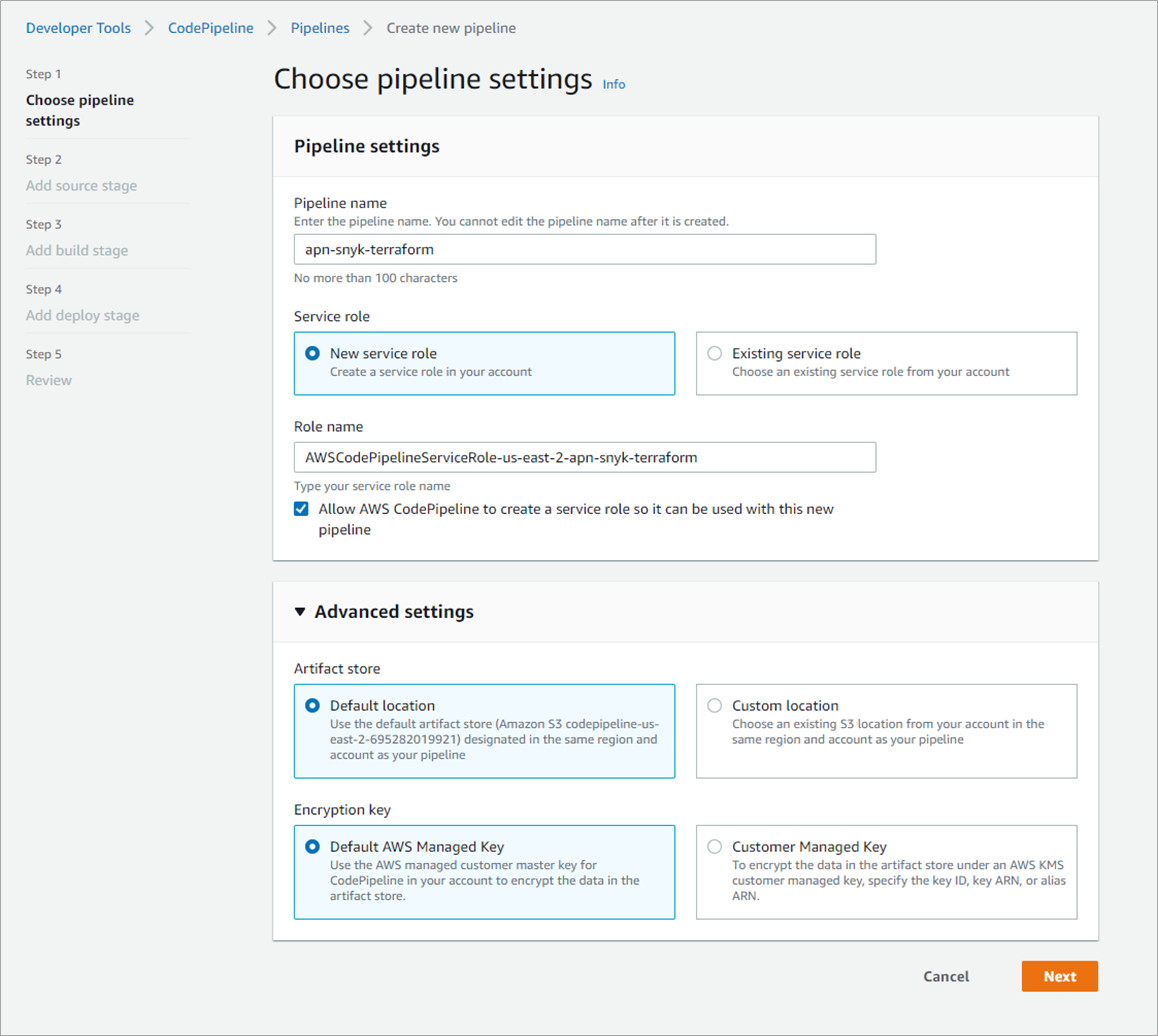Viewport: 1158px width, 1036px height.
Task: Open Step 2 Add source stage
Action: point(82,186)
